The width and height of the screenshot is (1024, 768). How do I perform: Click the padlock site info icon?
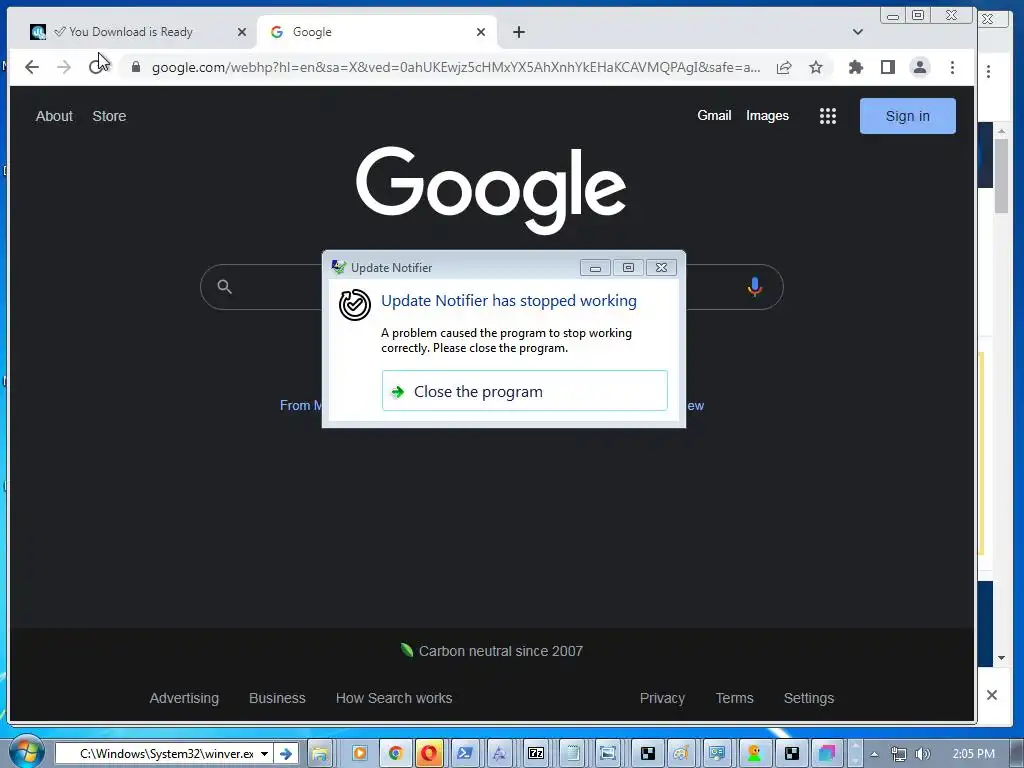click(136, 67)
